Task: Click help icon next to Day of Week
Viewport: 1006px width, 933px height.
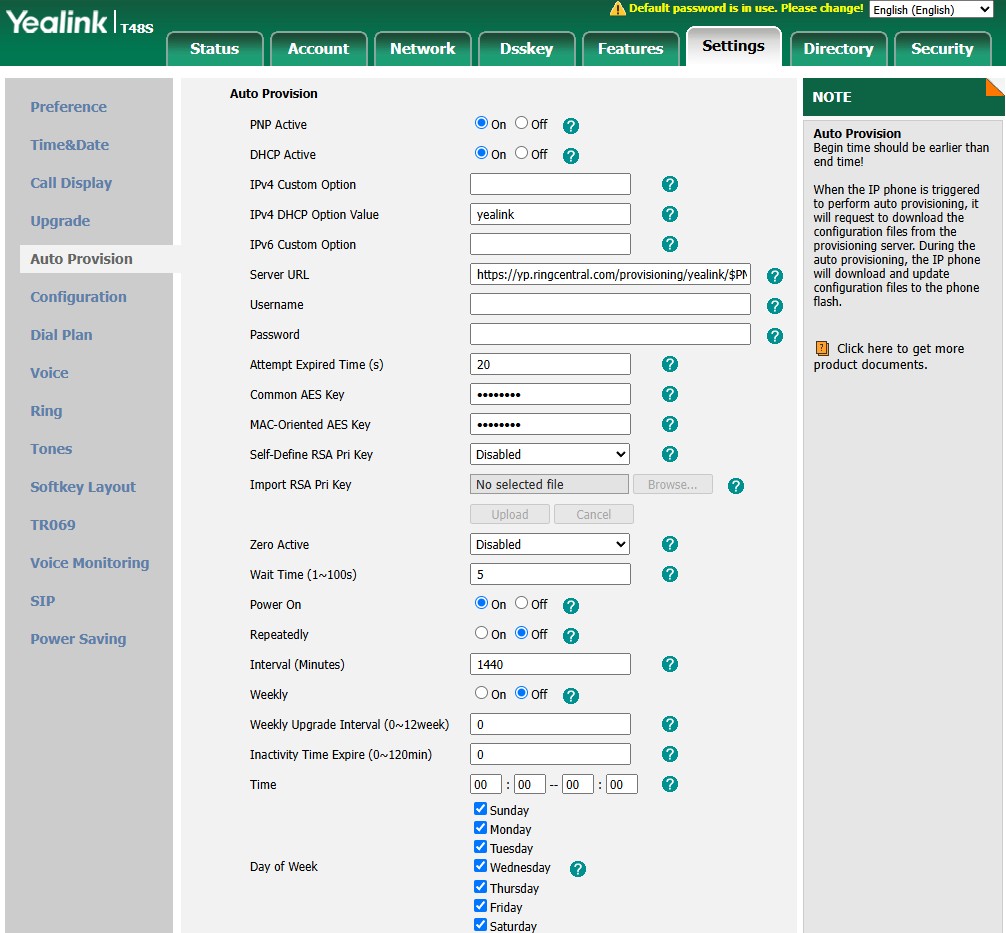Action: (577, 869)
